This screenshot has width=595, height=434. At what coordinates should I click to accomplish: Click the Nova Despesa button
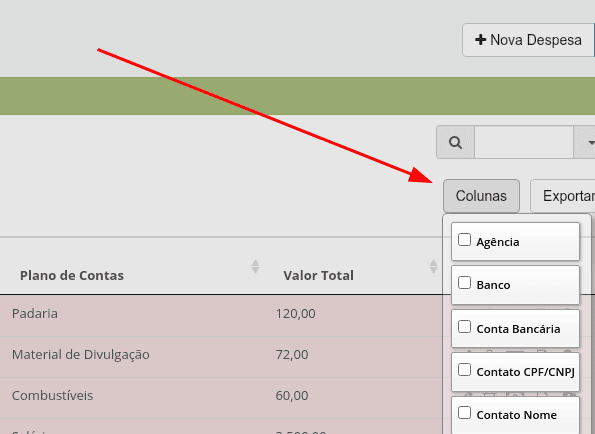528,40
